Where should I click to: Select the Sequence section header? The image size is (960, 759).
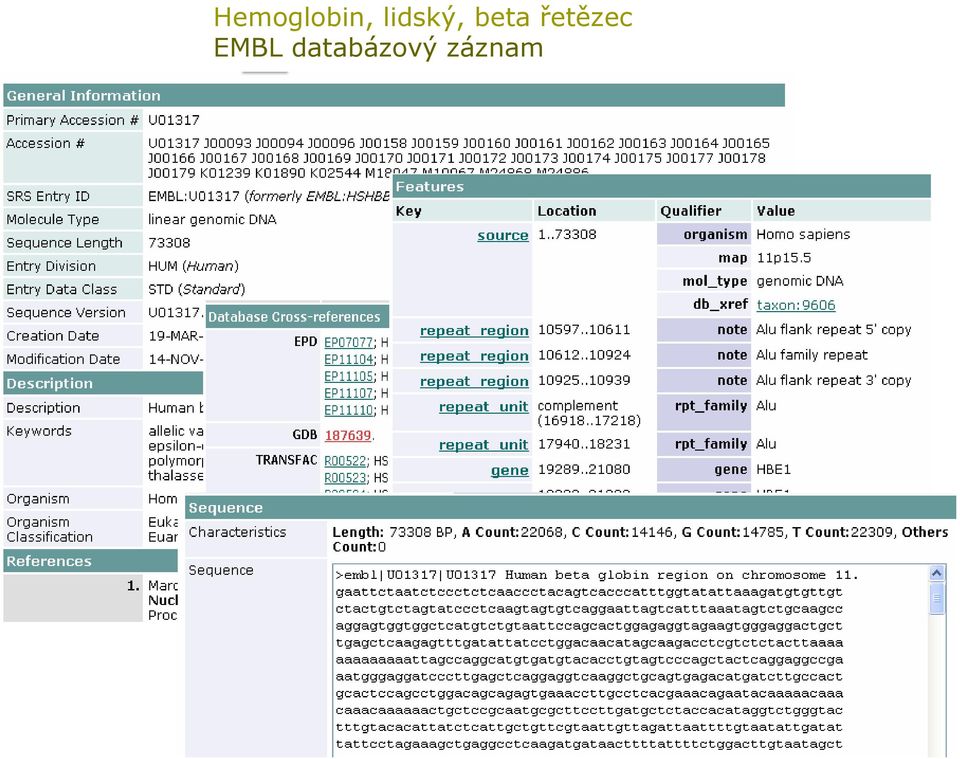tap(570, 508)
